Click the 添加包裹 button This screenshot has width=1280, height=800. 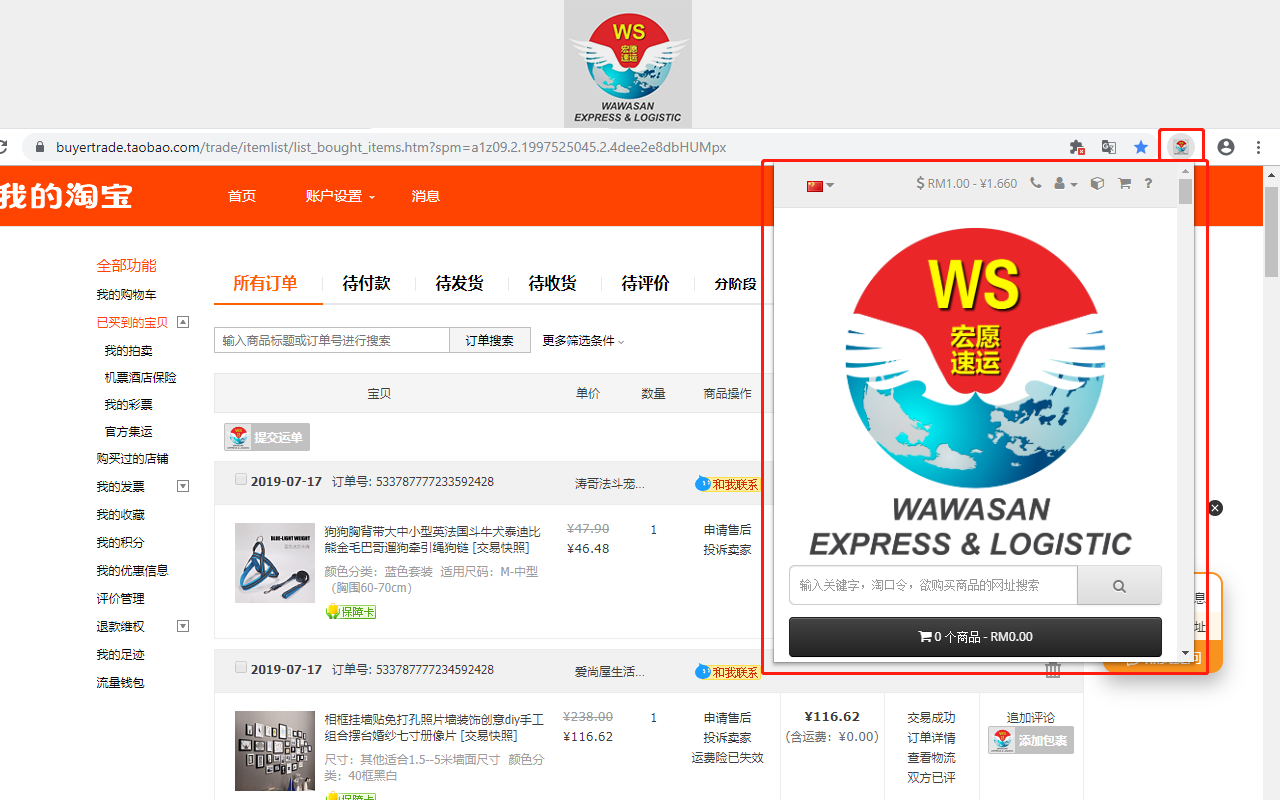tap(1031, 741)
